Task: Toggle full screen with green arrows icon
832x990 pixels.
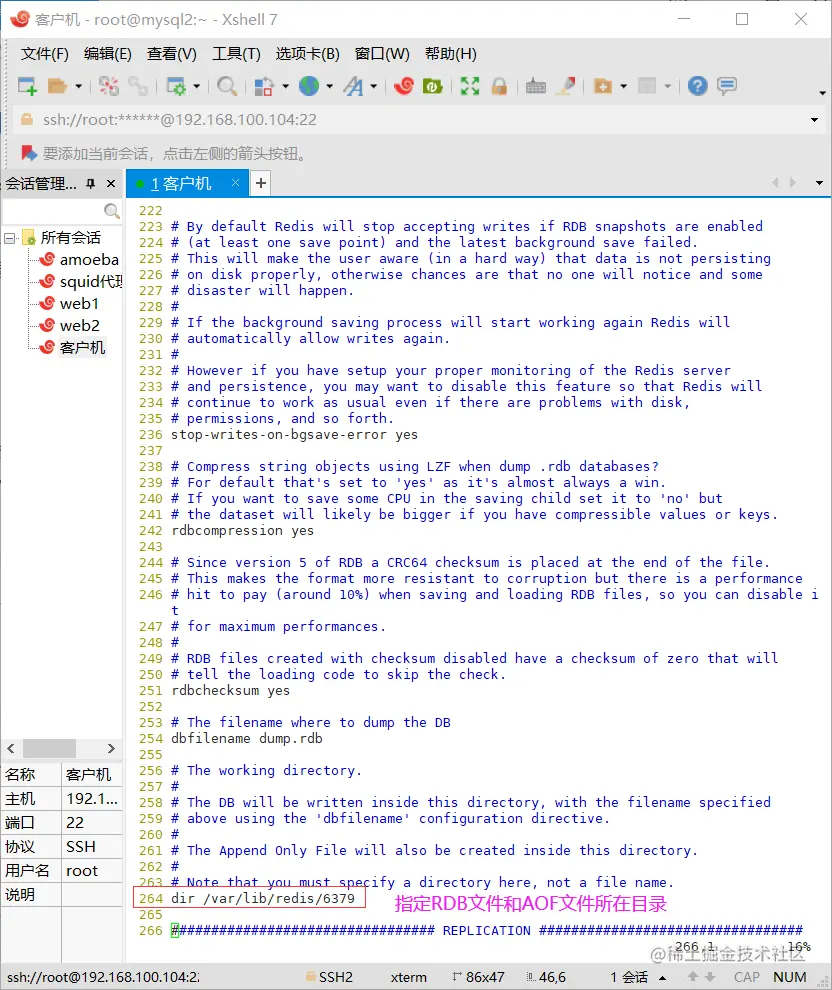Action: click(470, 86)
